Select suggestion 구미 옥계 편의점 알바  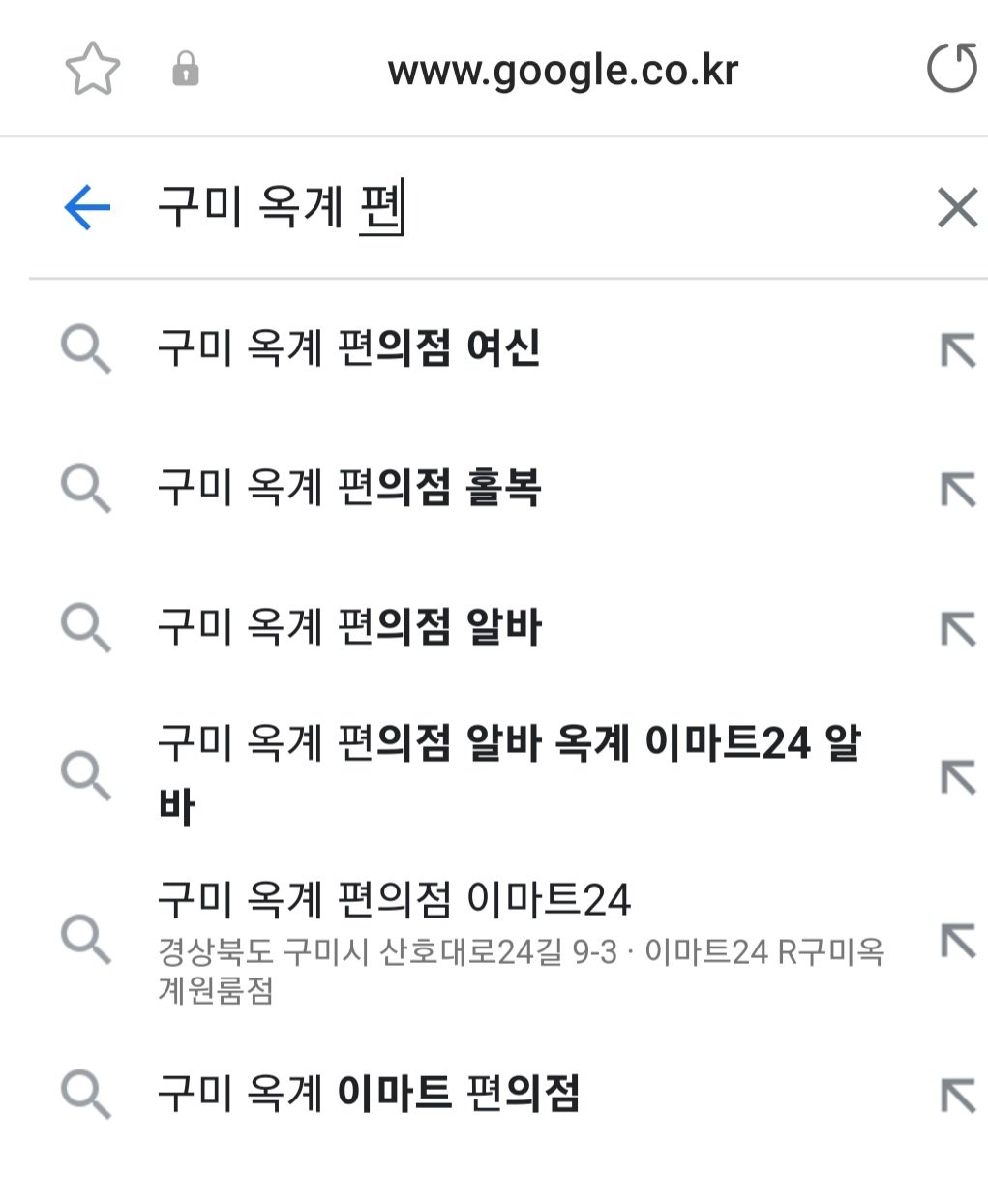point(349,627)
